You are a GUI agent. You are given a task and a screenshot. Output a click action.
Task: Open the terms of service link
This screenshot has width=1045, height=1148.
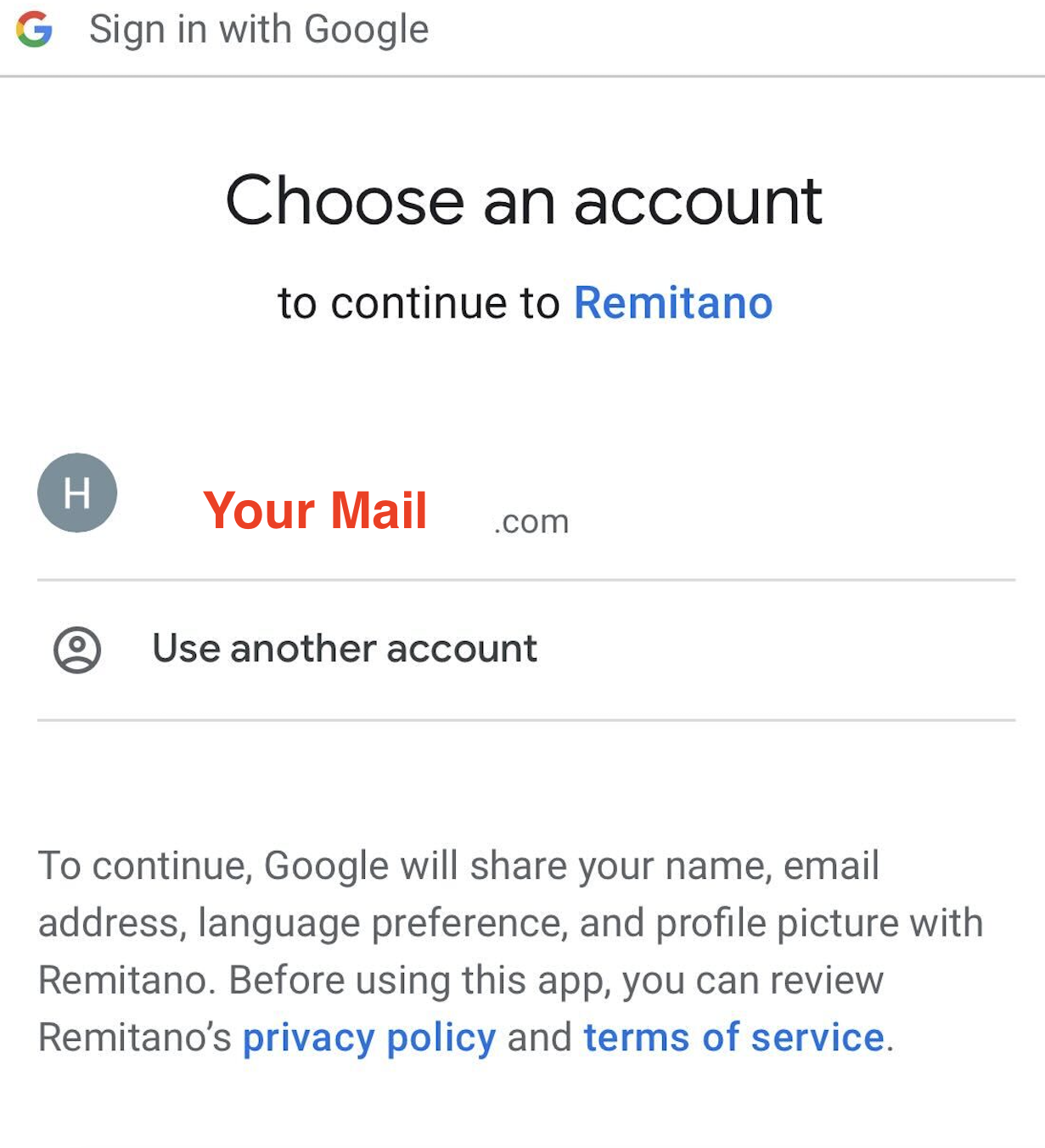[733, 1038]
